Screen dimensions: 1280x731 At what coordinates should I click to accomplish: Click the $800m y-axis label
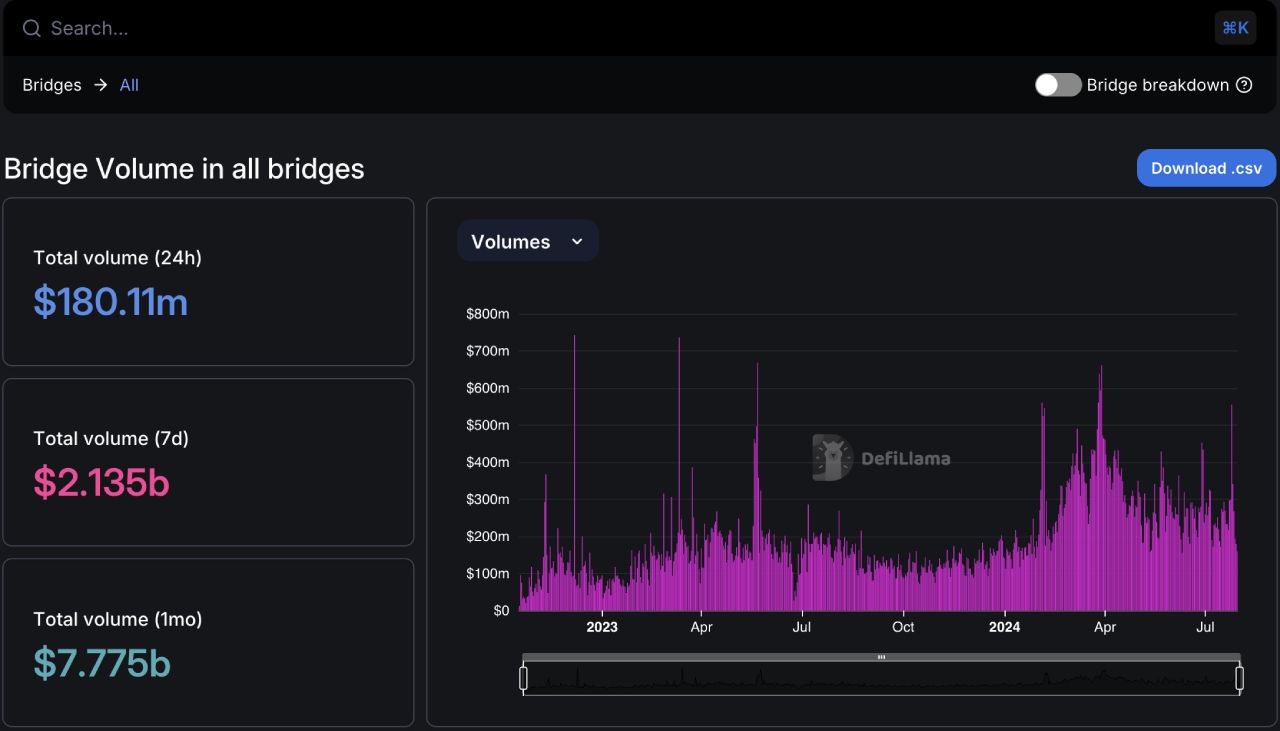click(x=487, y=314)
